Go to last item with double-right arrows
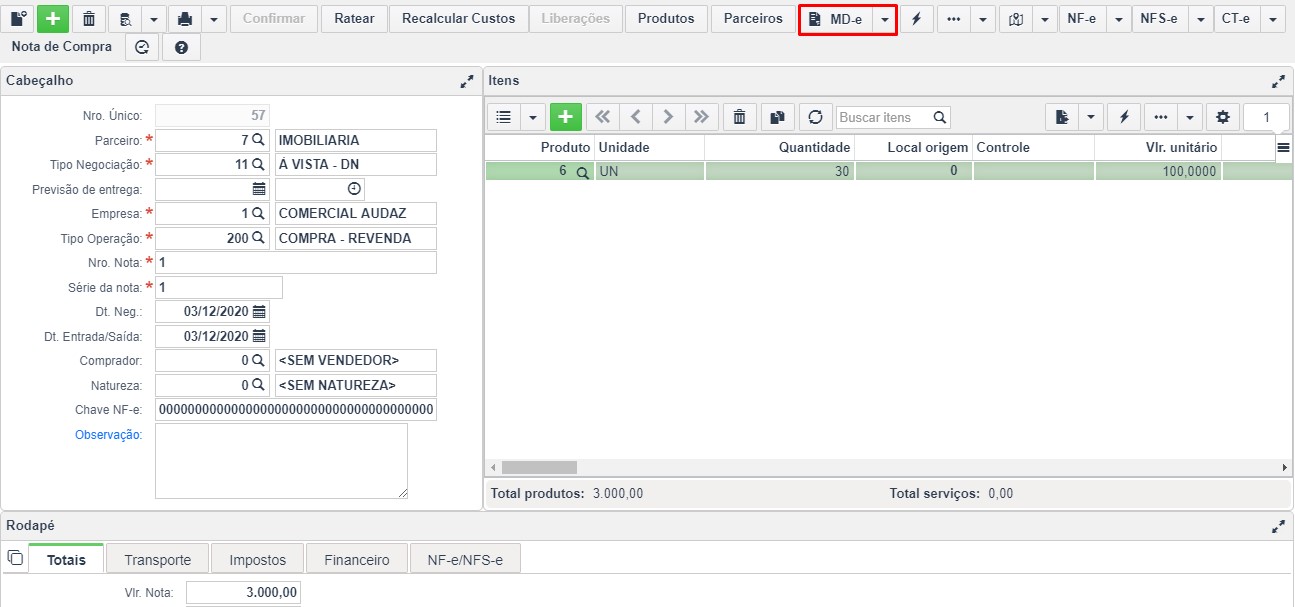This screenshot has width=1295, height=607. point(701,117)
